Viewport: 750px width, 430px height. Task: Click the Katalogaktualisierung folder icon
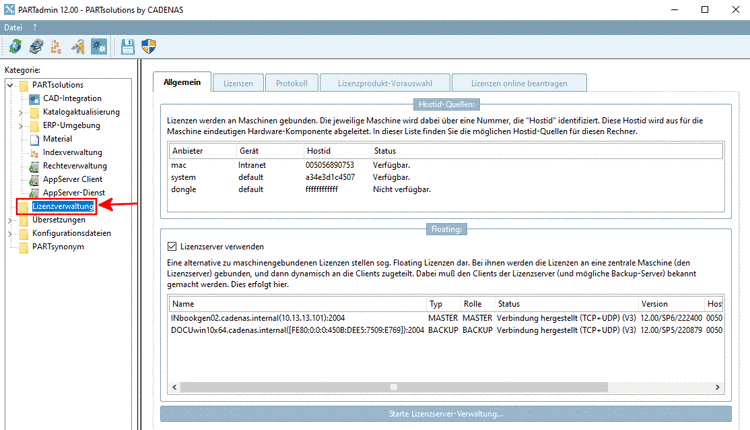(34, 112)
